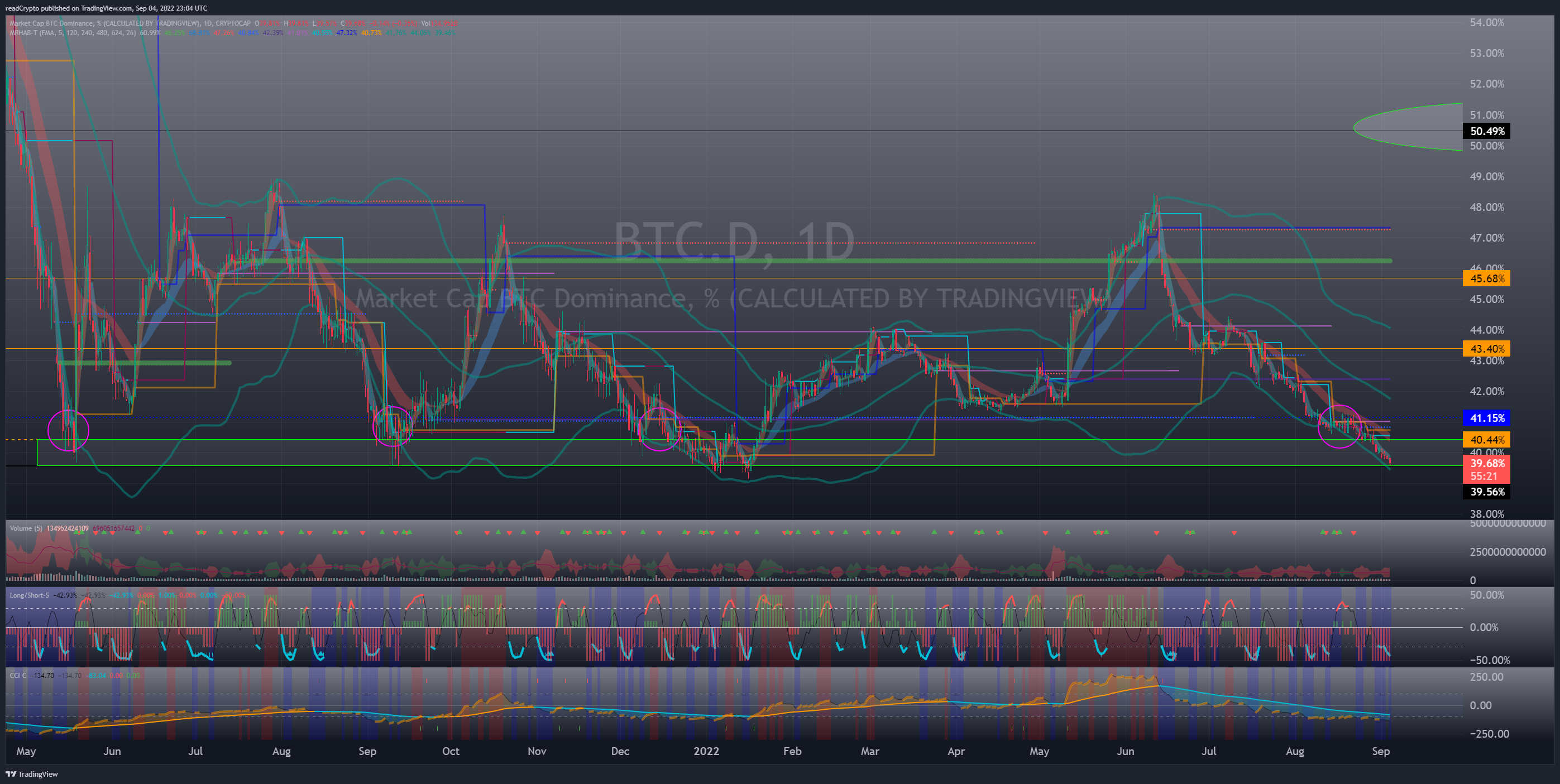The image size is (1560, 784).
Task: Click the 'Nov' label on the time axis
Action: 537,751
